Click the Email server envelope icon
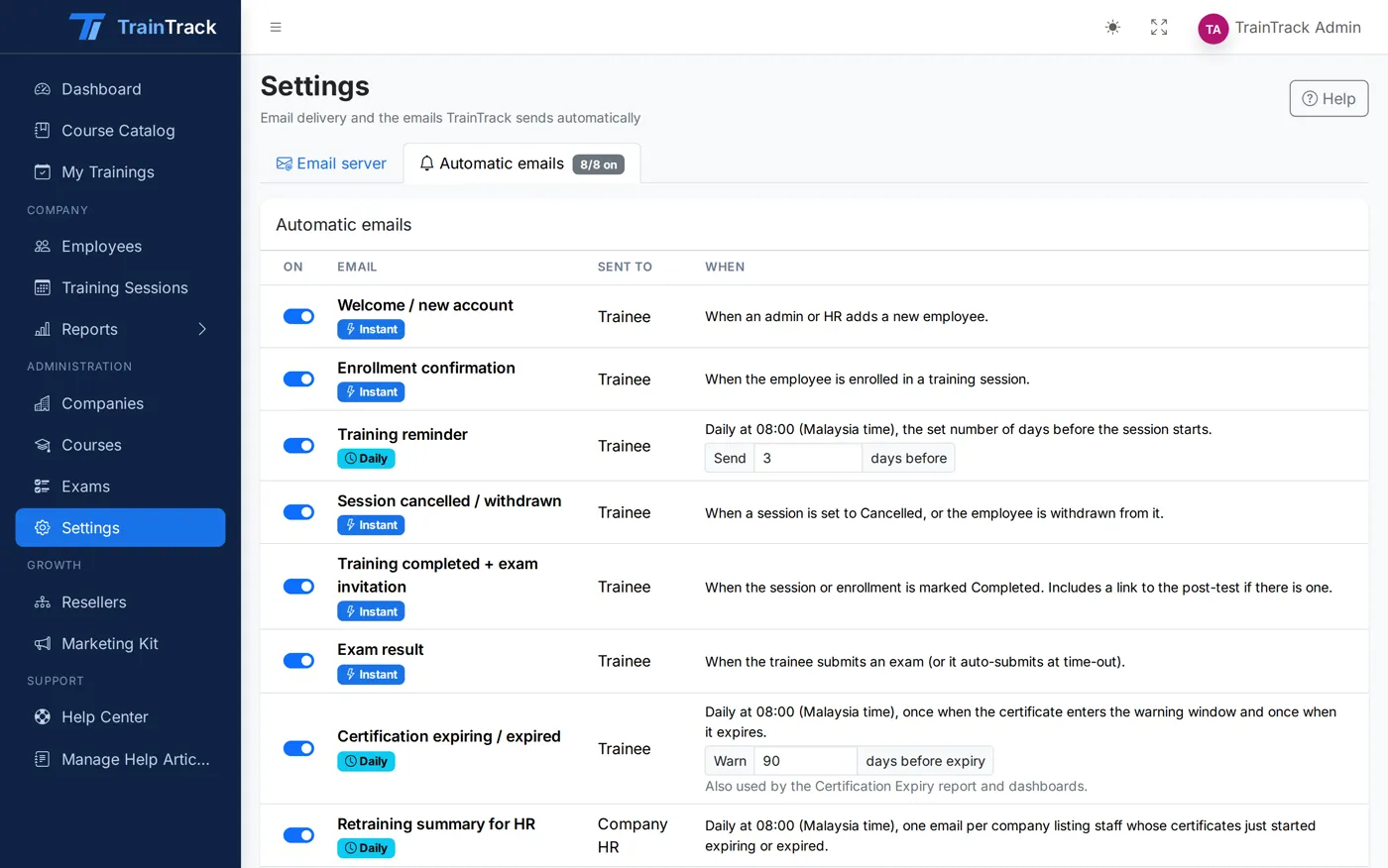Viewport: 1388px width, 868px height. [x=285, y=163]
